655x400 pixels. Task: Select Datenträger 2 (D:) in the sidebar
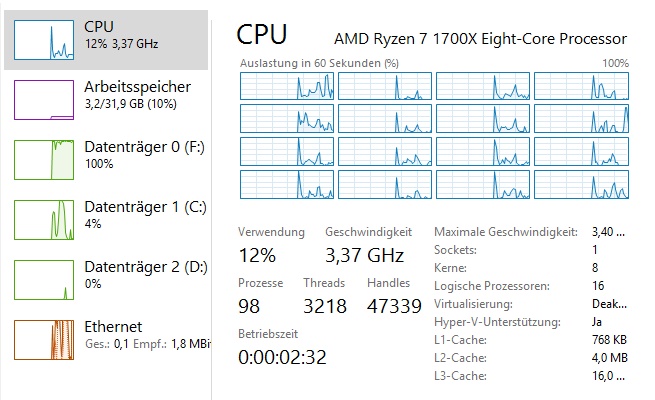pos(144,274)
